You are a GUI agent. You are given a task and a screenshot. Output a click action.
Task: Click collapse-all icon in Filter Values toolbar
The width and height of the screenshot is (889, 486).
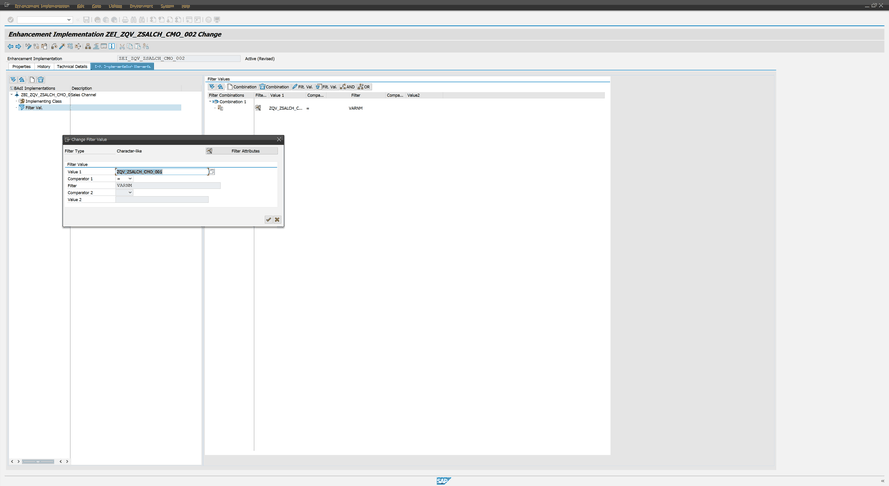point(221,87)
